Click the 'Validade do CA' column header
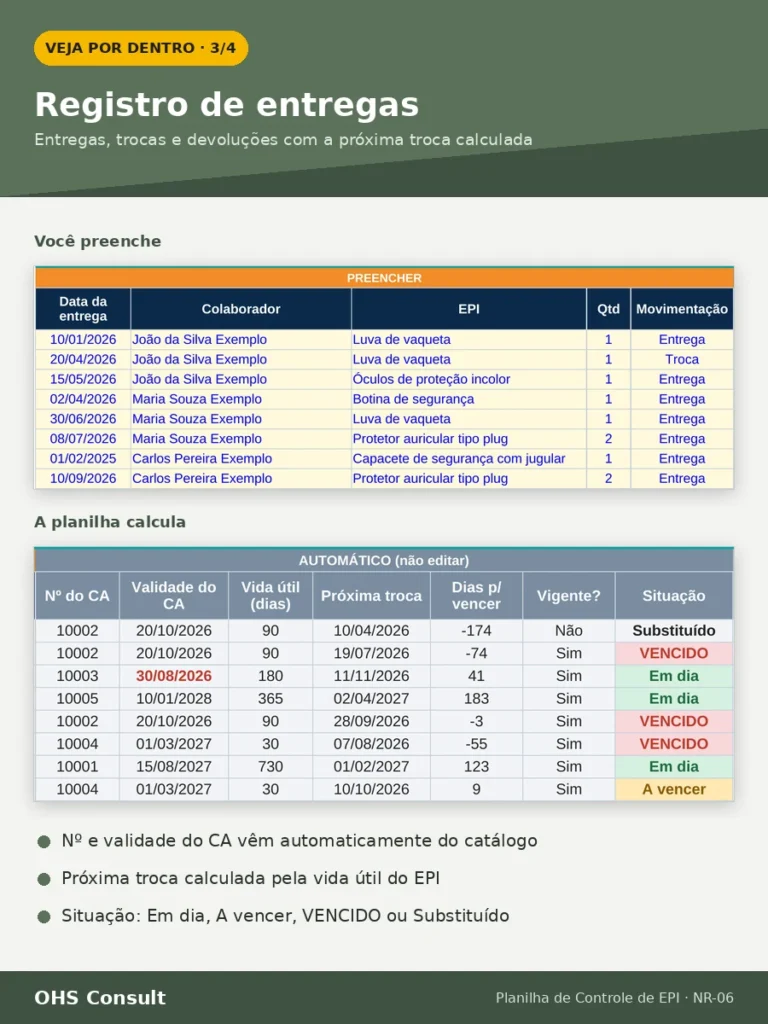The width and height of the screenshot is (768, 1024). click(x=174, y=596)
